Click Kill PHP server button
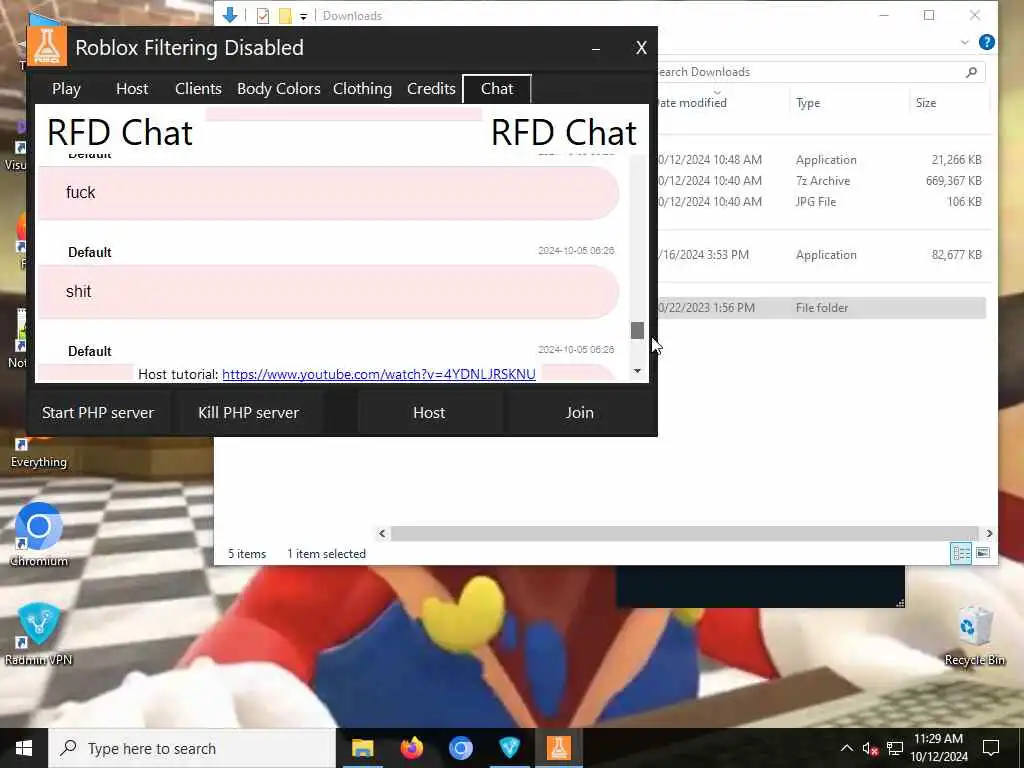The image size is (1024, 768). (249, 413)
